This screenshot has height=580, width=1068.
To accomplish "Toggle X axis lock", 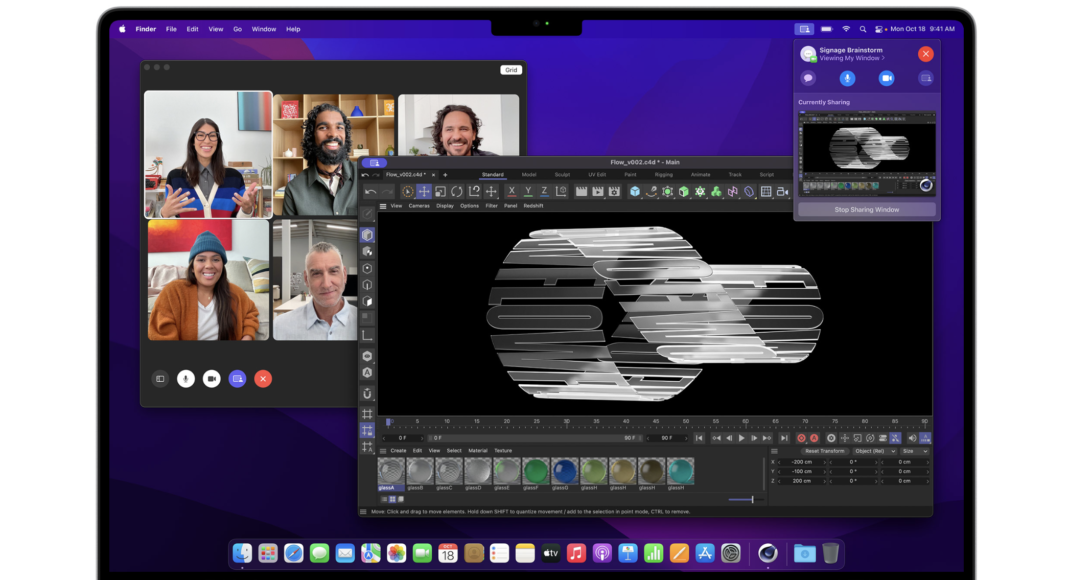I will coord(512,192).
